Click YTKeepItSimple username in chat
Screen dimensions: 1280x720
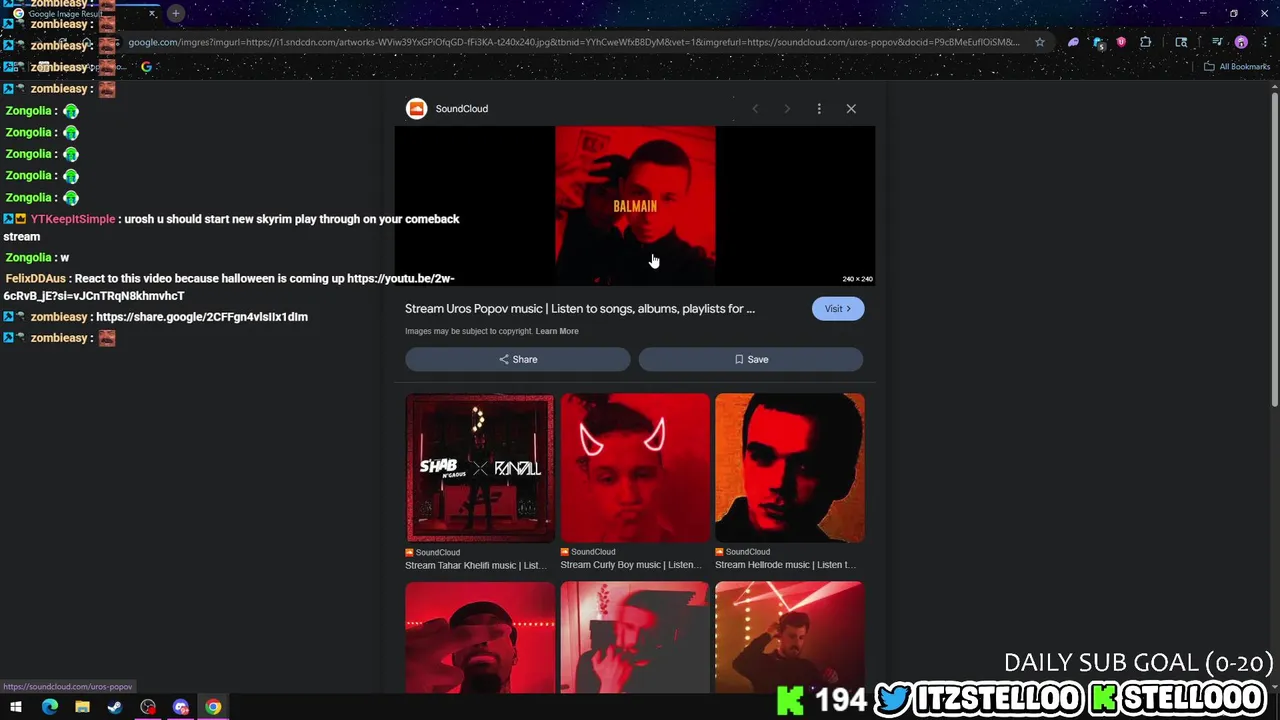(x=72, y=219)
